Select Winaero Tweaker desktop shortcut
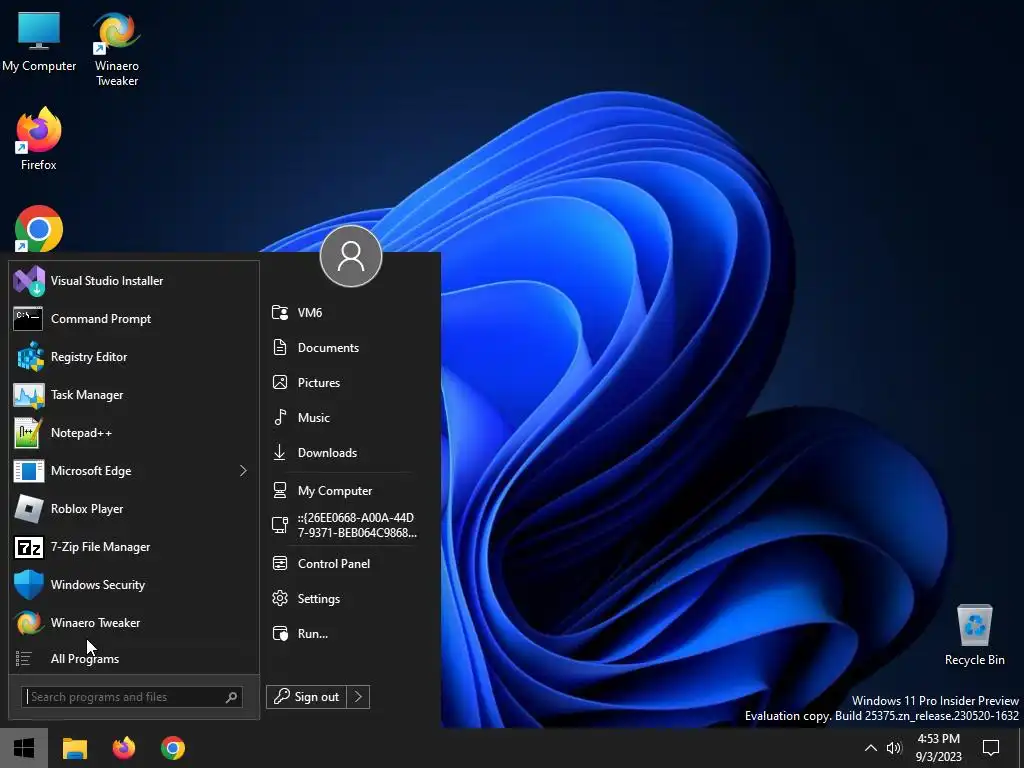The image size is (1024, 768). (x=117, y=50)
